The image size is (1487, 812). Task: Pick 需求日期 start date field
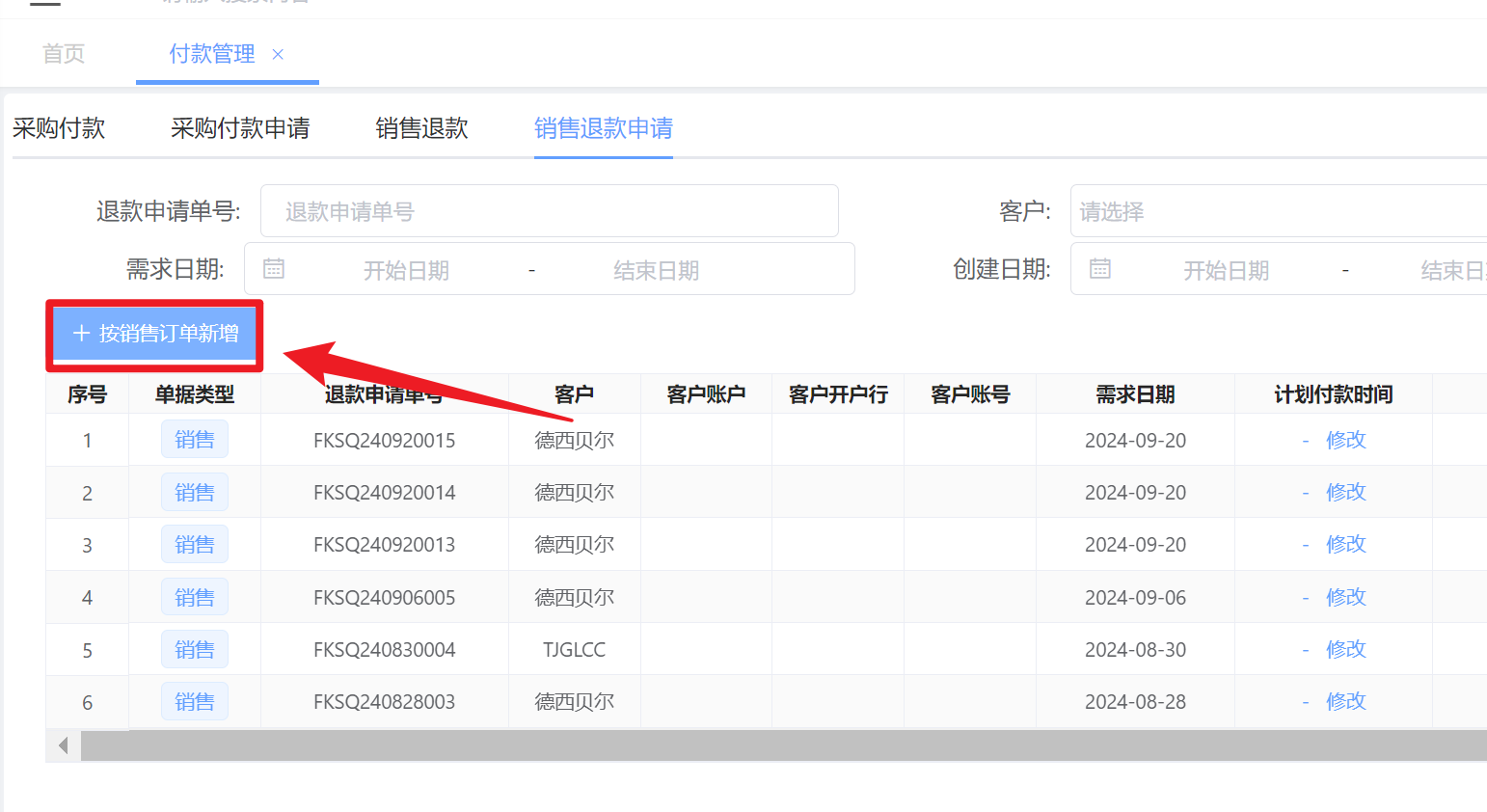point(406,271)
